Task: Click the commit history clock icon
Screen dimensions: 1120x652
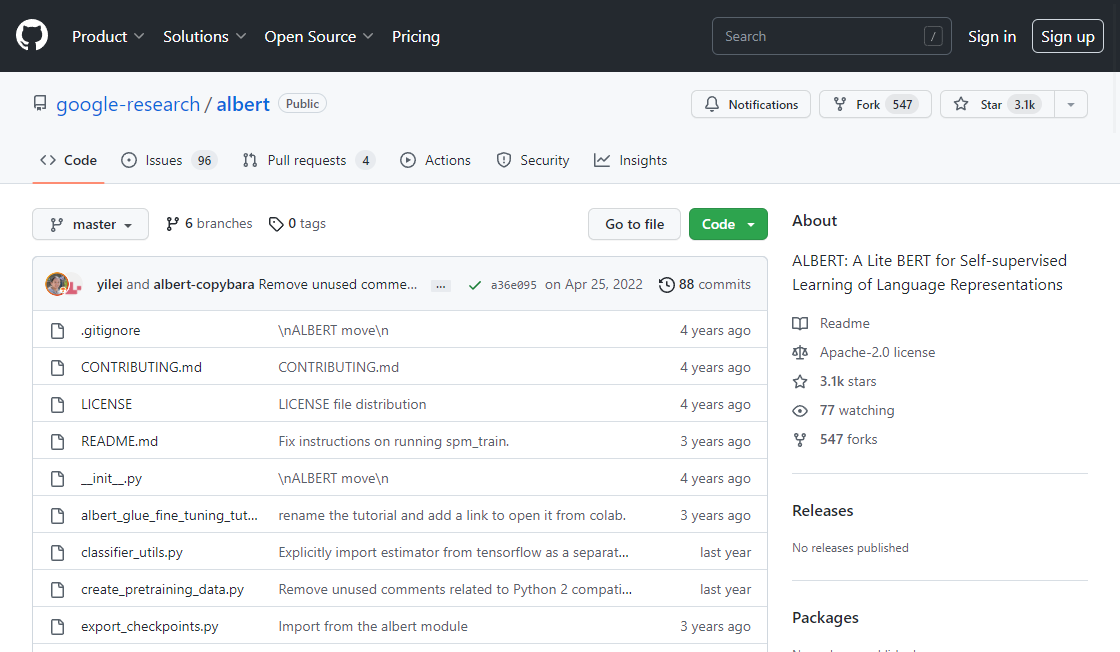Action: pyautogui.click(x=667, y=285)
